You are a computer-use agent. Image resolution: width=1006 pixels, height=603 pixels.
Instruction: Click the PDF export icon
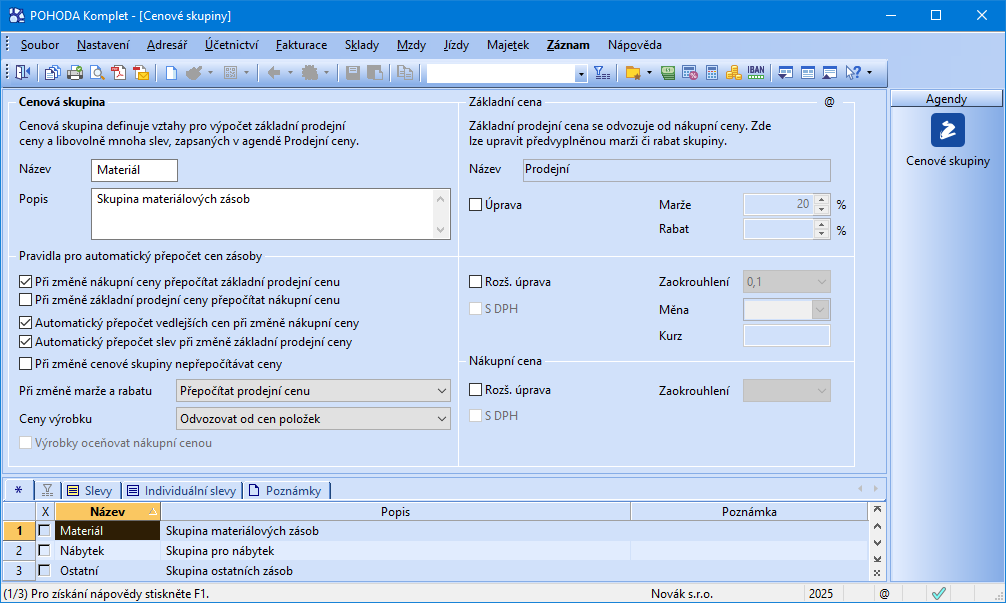[119, 72]
